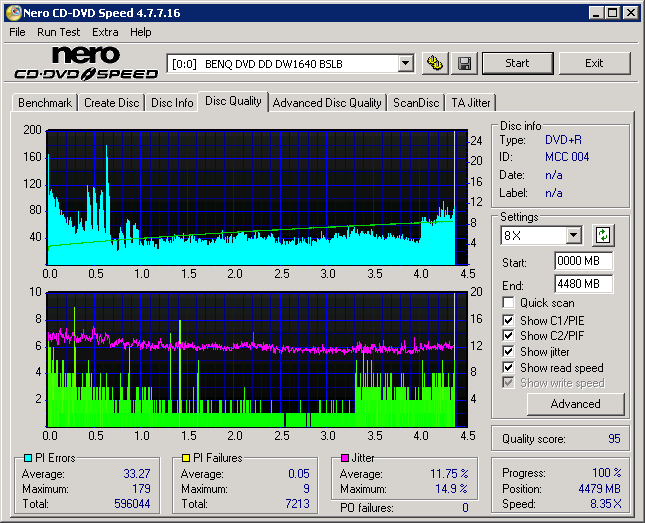Click the End position MB field
This screenshot has width=645, height=523.
pyautogui.click(x=583, y=284)
